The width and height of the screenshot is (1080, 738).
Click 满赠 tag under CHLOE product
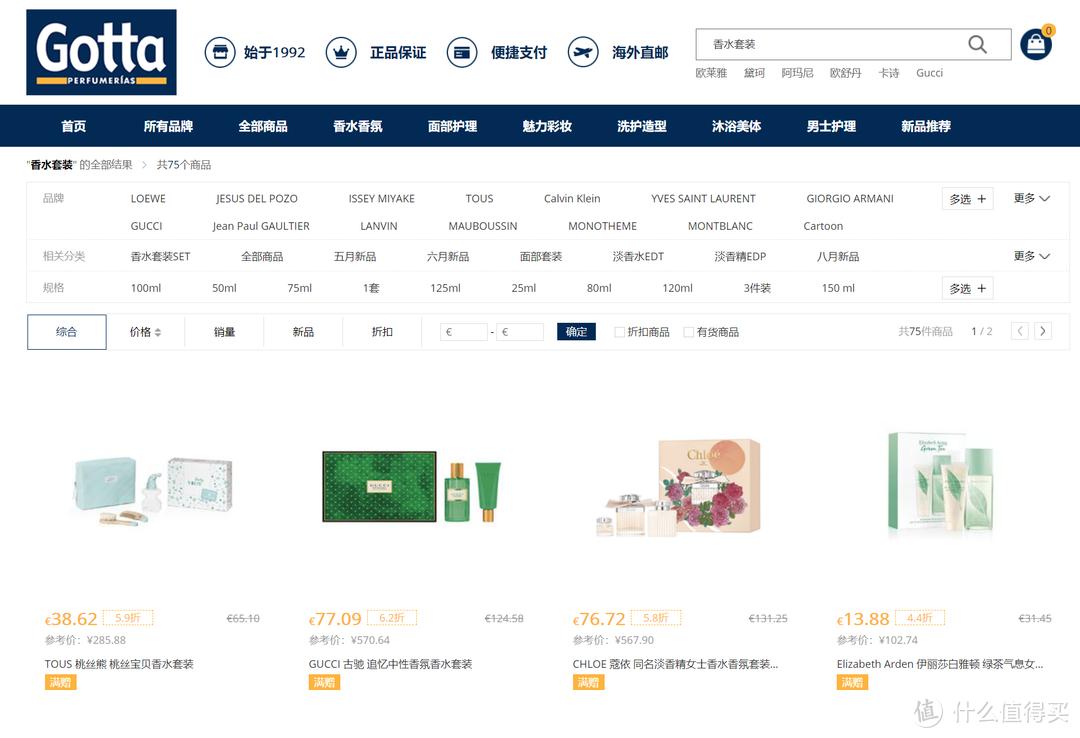(588, 683)
